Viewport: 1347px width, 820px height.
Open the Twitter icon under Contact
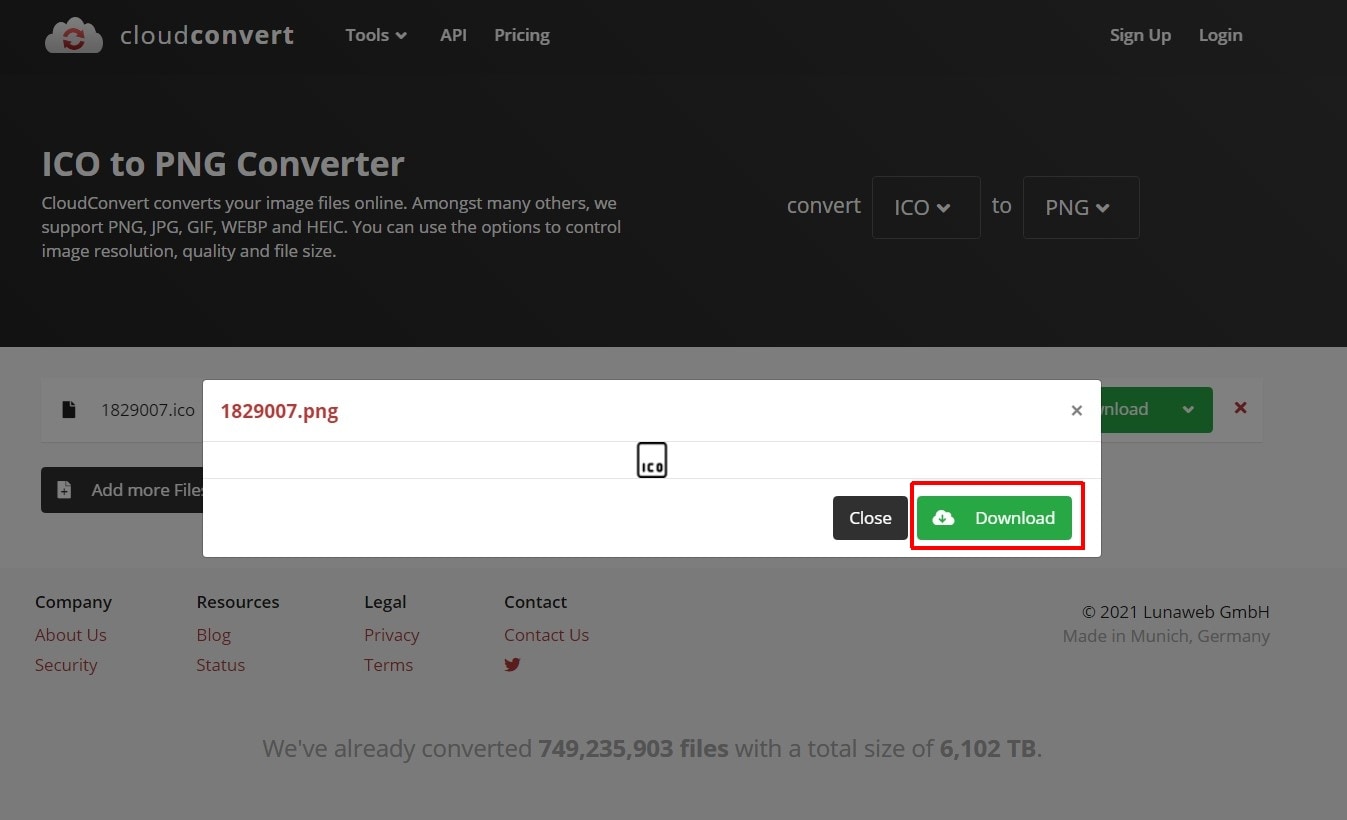[x=512, y=664]
